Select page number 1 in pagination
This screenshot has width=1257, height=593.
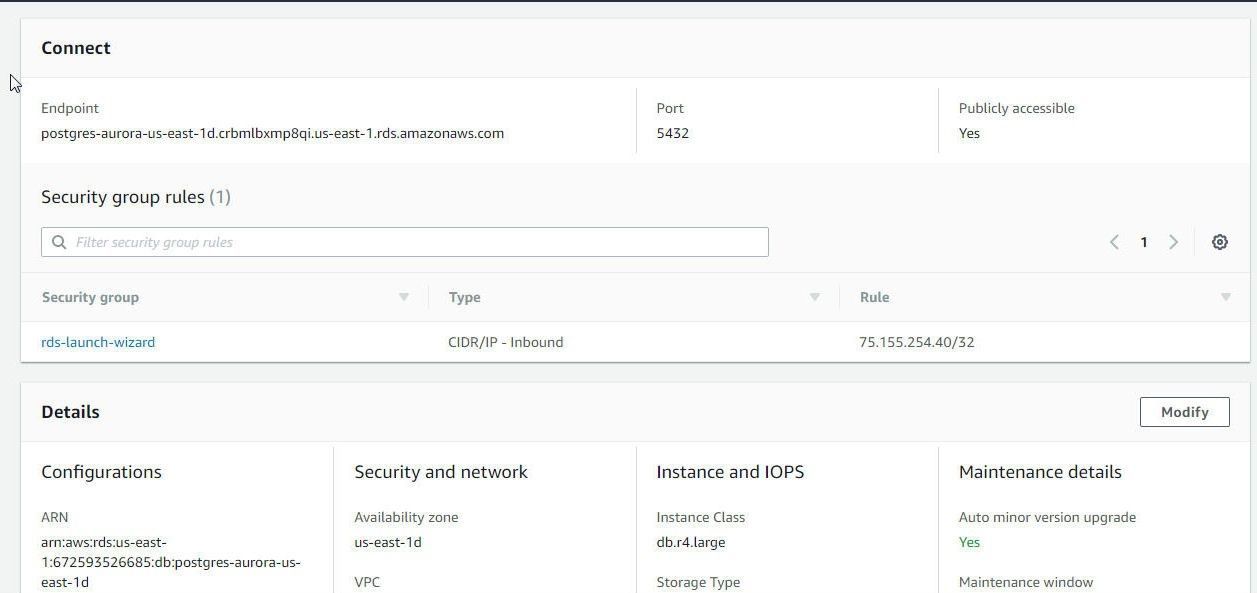point(1144,242)
